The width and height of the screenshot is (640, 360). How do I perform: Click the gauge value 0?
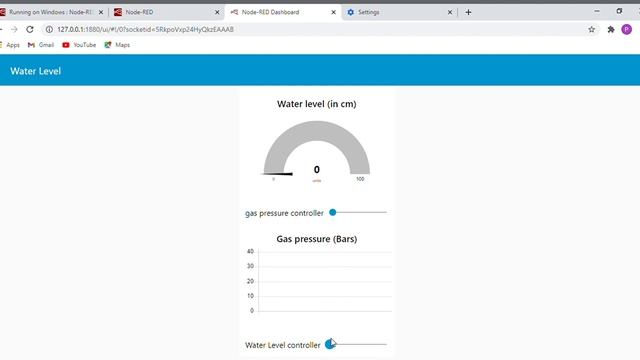coord(317,169)
